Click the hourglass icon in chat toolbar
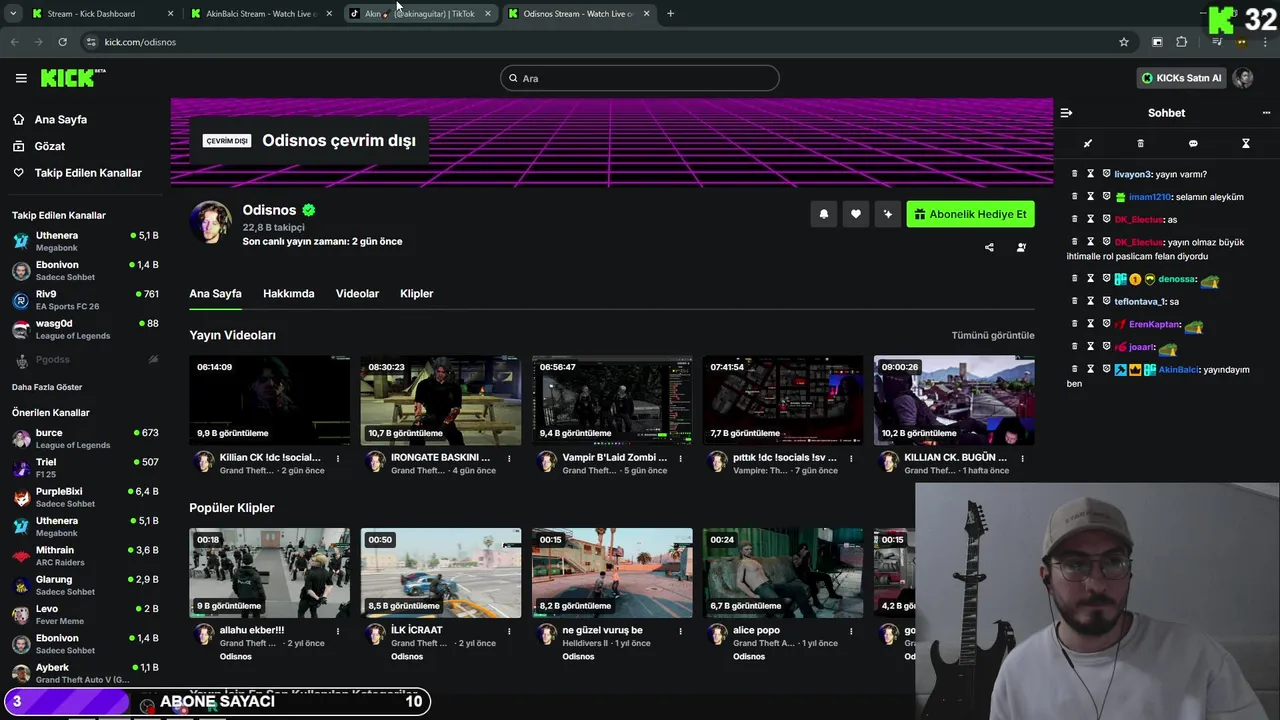Screen dimensions: 1280x720 coord(1246,143)
